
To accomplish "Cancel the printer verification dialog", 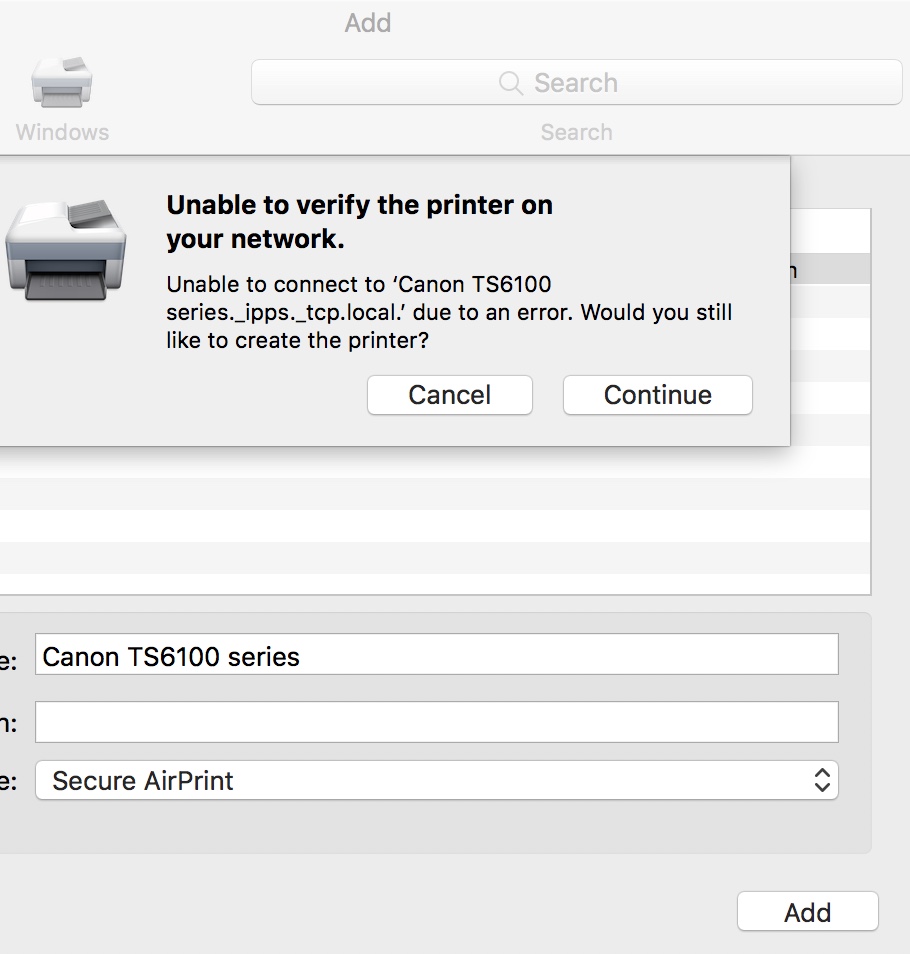I will point(450,395).
